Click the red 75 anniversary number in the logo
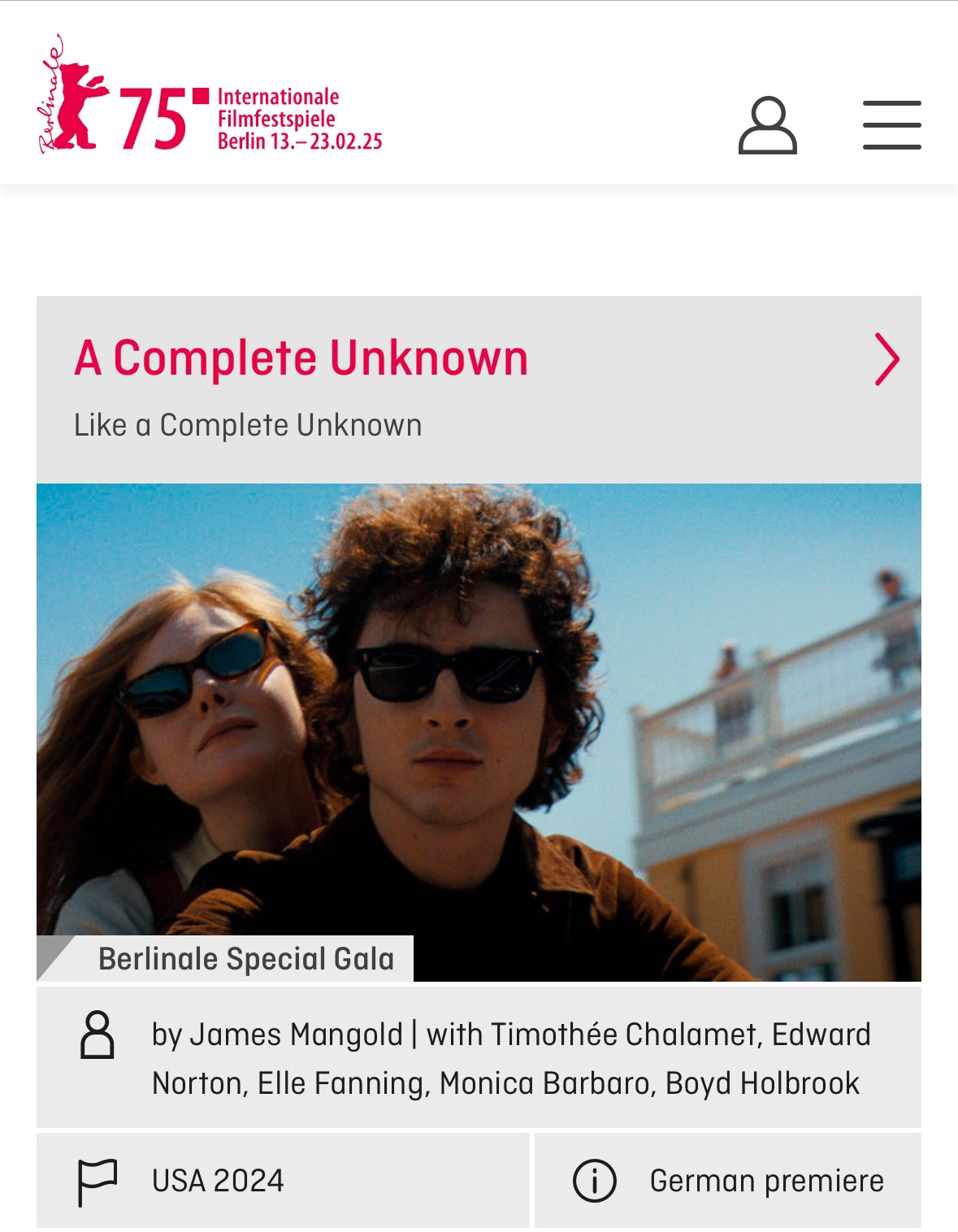This screenshot has height=1232, width=958. tap(154, 119)
